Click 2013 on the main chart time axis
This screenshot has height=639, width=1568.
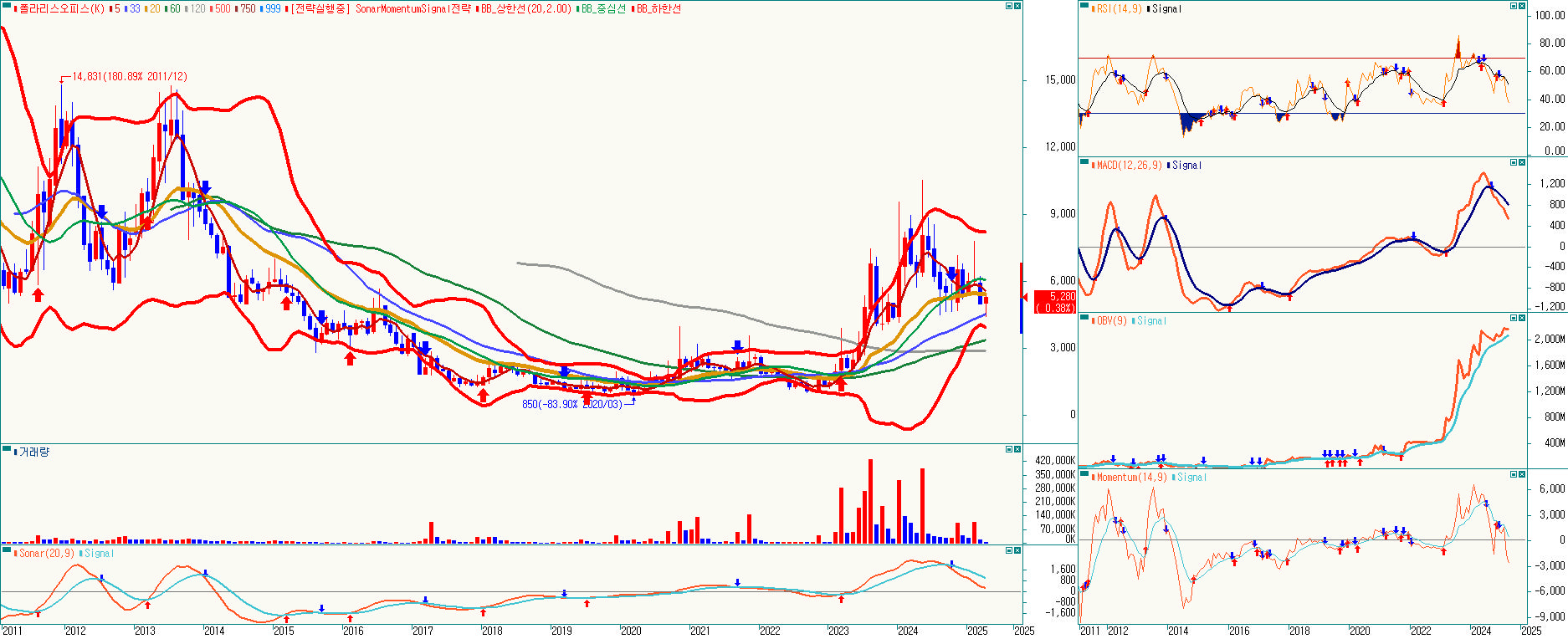click(145, 631)
